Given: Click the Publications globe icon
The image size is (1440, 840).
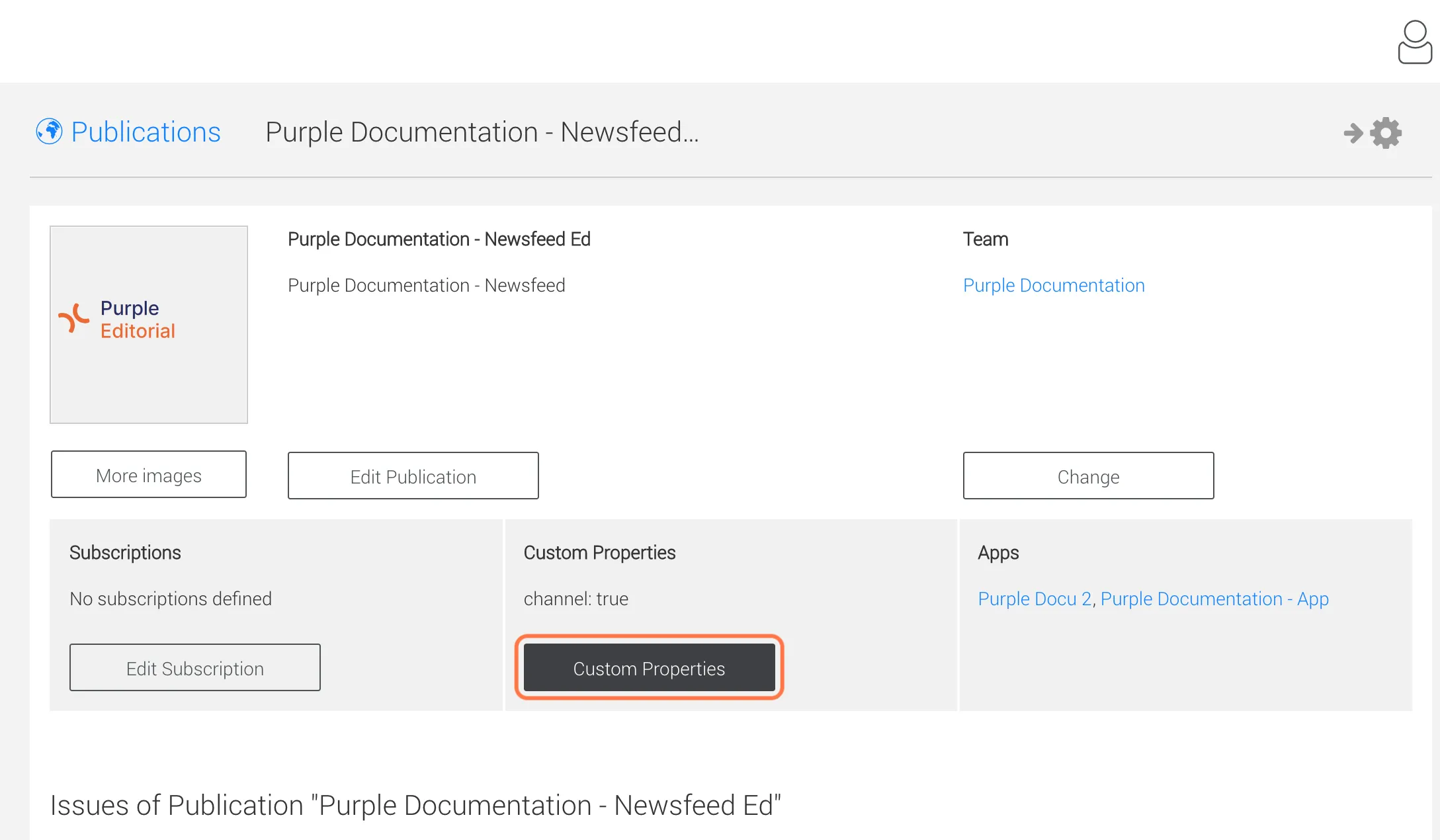Looking at the screenshot, I should 50,132.
